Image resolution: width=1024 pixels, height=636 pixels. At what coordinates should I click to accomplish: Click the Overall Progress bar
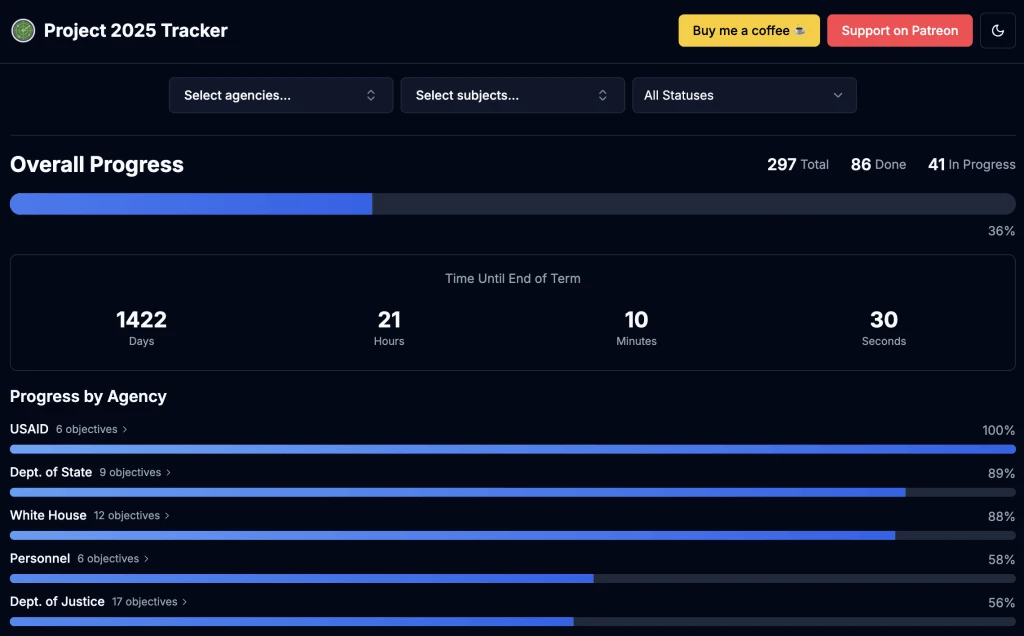point(513,204)
